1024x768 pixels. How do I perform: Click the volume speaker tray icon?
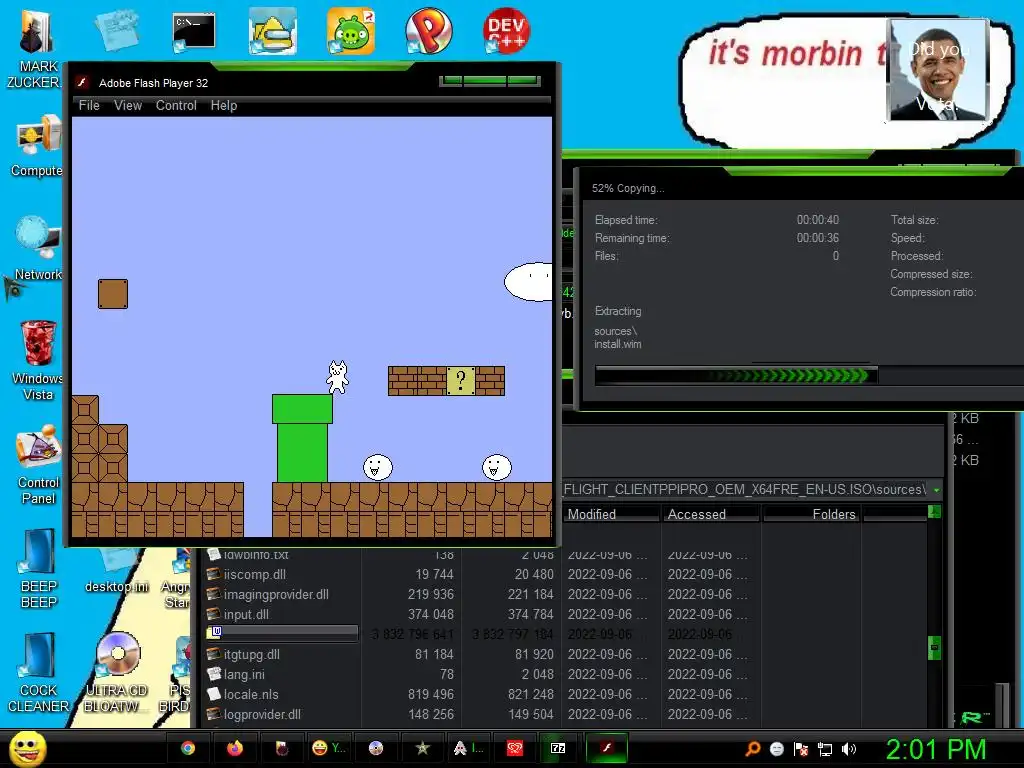point(849,749)
